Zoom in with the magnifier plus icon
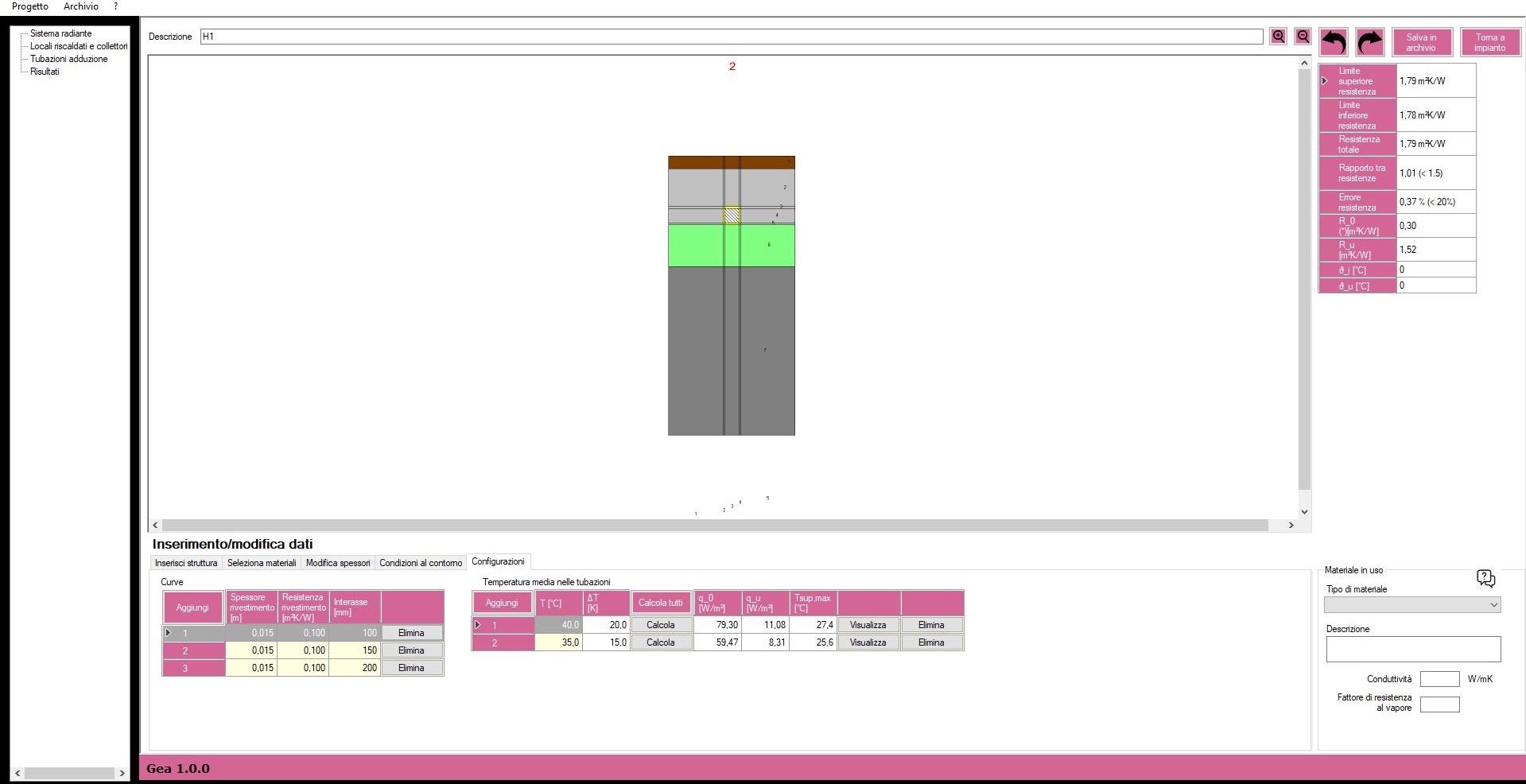The height and width of the screenshot is (784, 1526). [1279, 37]
